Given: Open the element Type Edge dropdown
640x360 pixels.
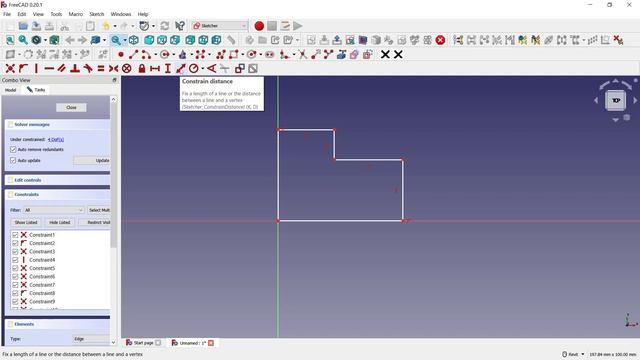Looking at the screenshot, I should [x=91, y=339].
